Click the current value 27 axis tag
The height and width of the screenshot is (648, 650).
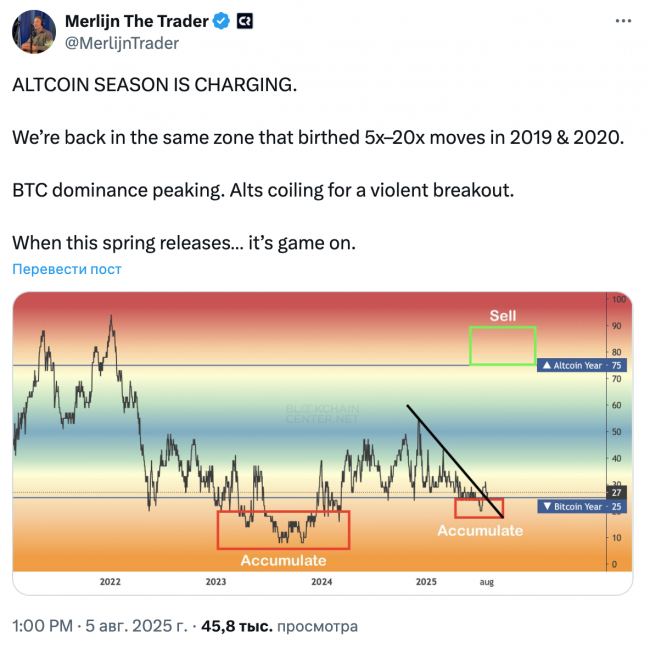(x=616, y=493)
